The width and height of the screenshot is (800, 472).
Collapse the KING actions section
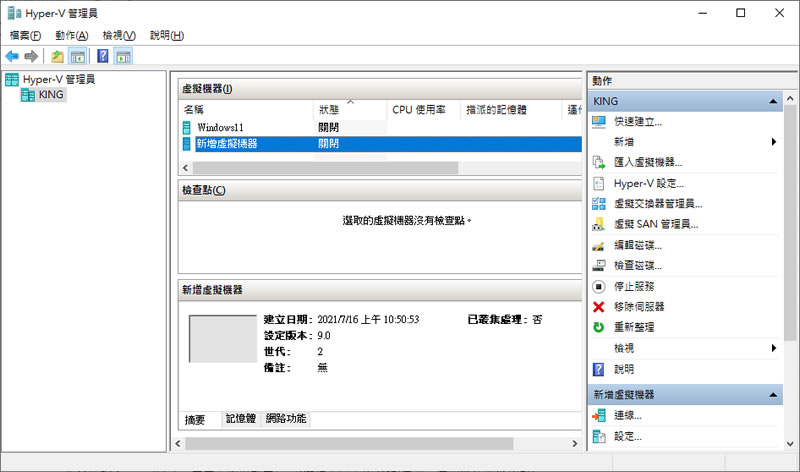pyautogui.click(x=773, y=102)
